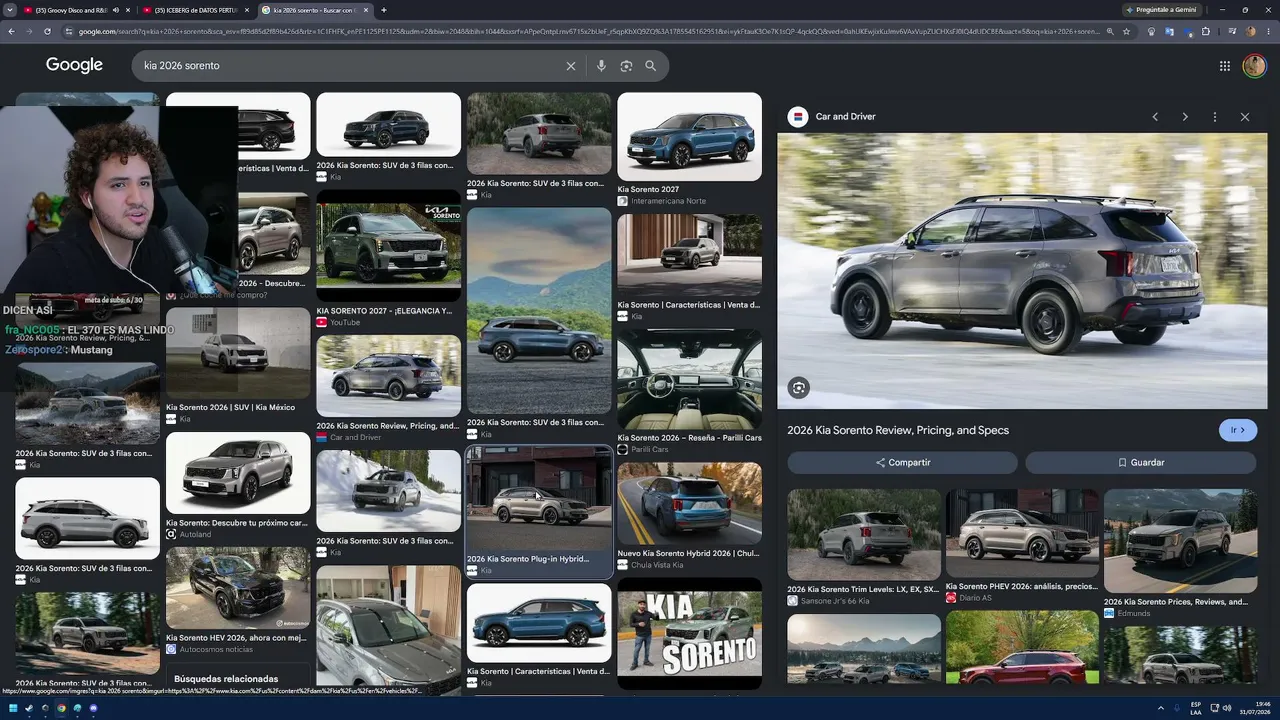Open the Google account avatar menu
This screenshot has height=720, width=1280.
1254,66
